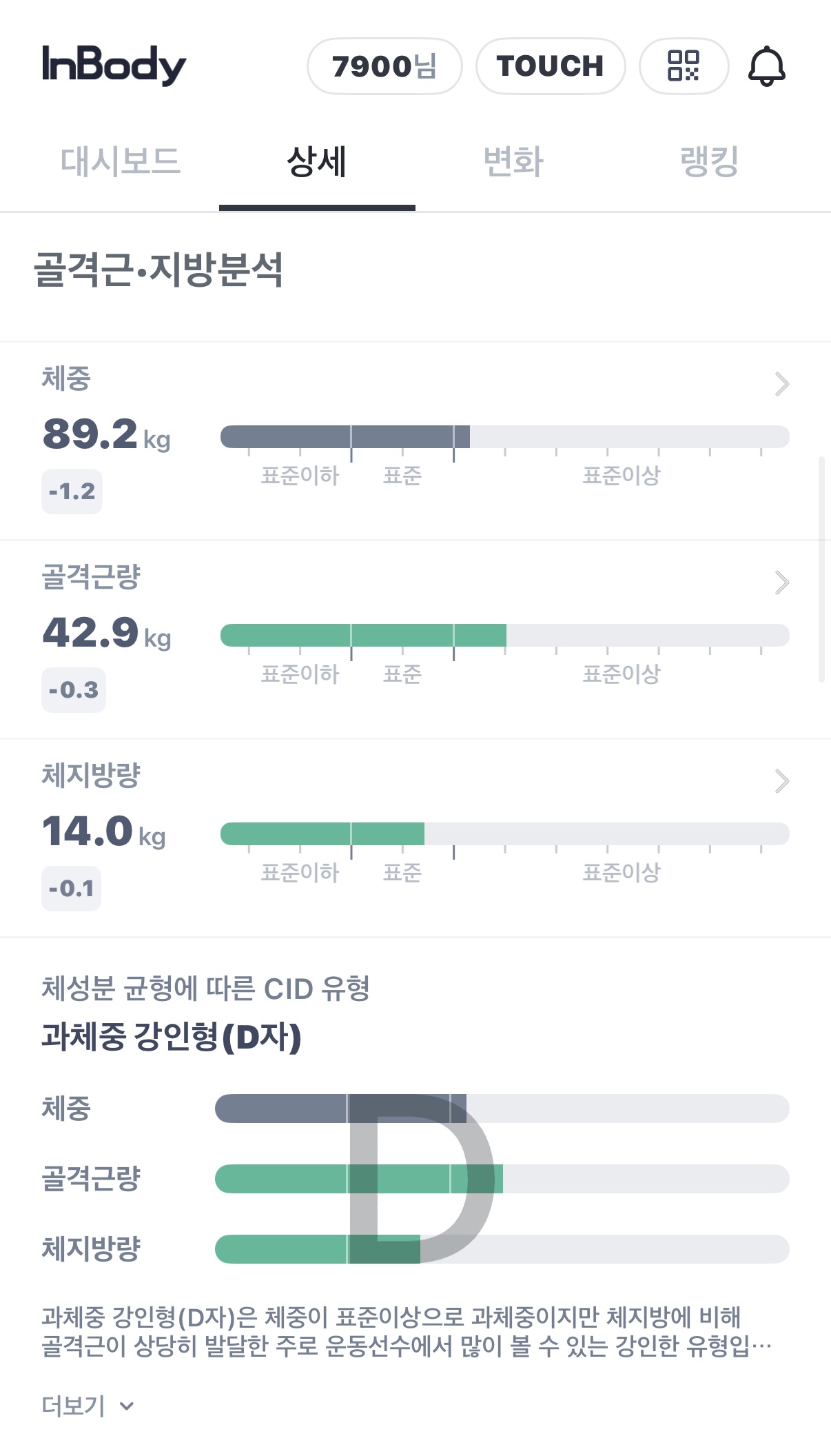Open the QR code scanner button

(x=684, y=66)
